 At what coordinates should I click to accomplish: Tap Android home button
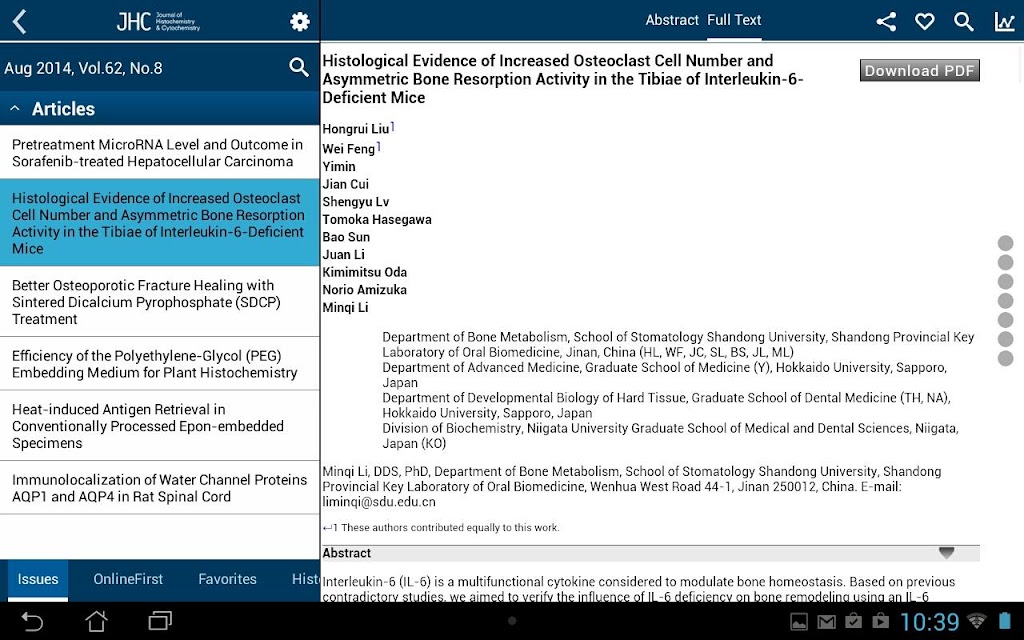pos(97,621)
